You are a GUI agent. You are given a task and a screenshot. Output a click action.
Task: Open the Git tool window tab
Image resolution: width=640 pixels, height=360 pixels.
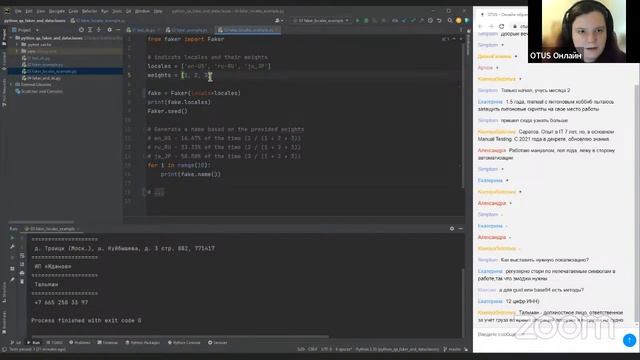(16, 342)
